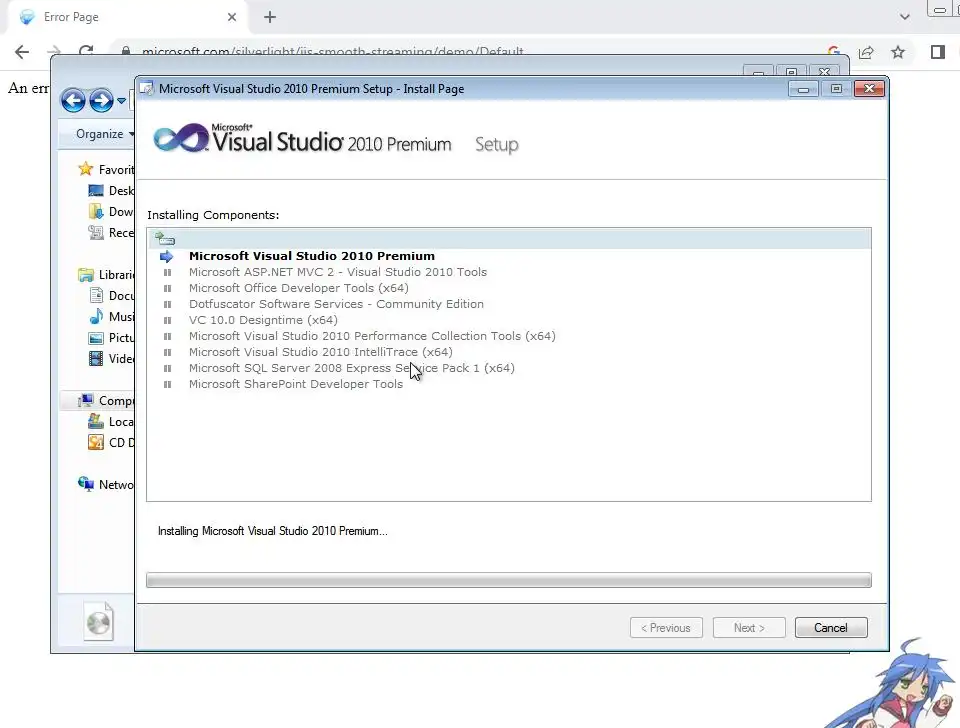Go back in the Chrome browser

click(x=22, y=52)
